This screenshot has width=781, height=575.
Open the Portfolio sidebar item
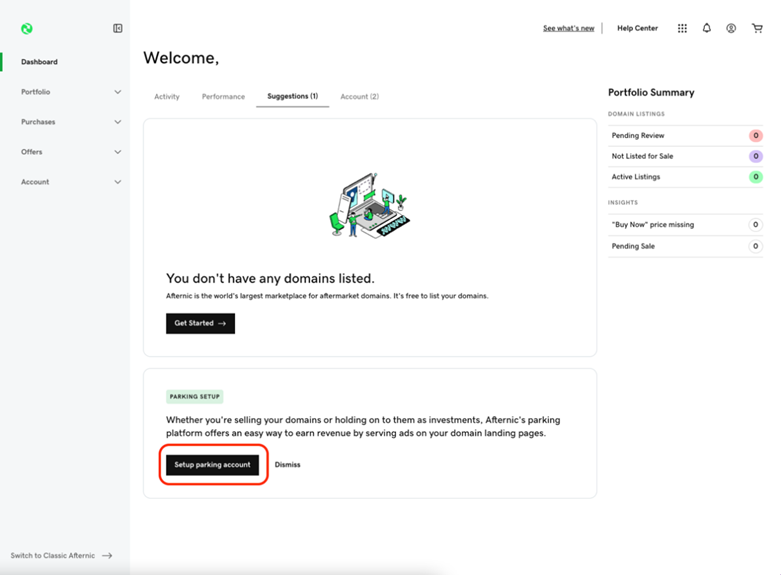[x=35, y=92]
